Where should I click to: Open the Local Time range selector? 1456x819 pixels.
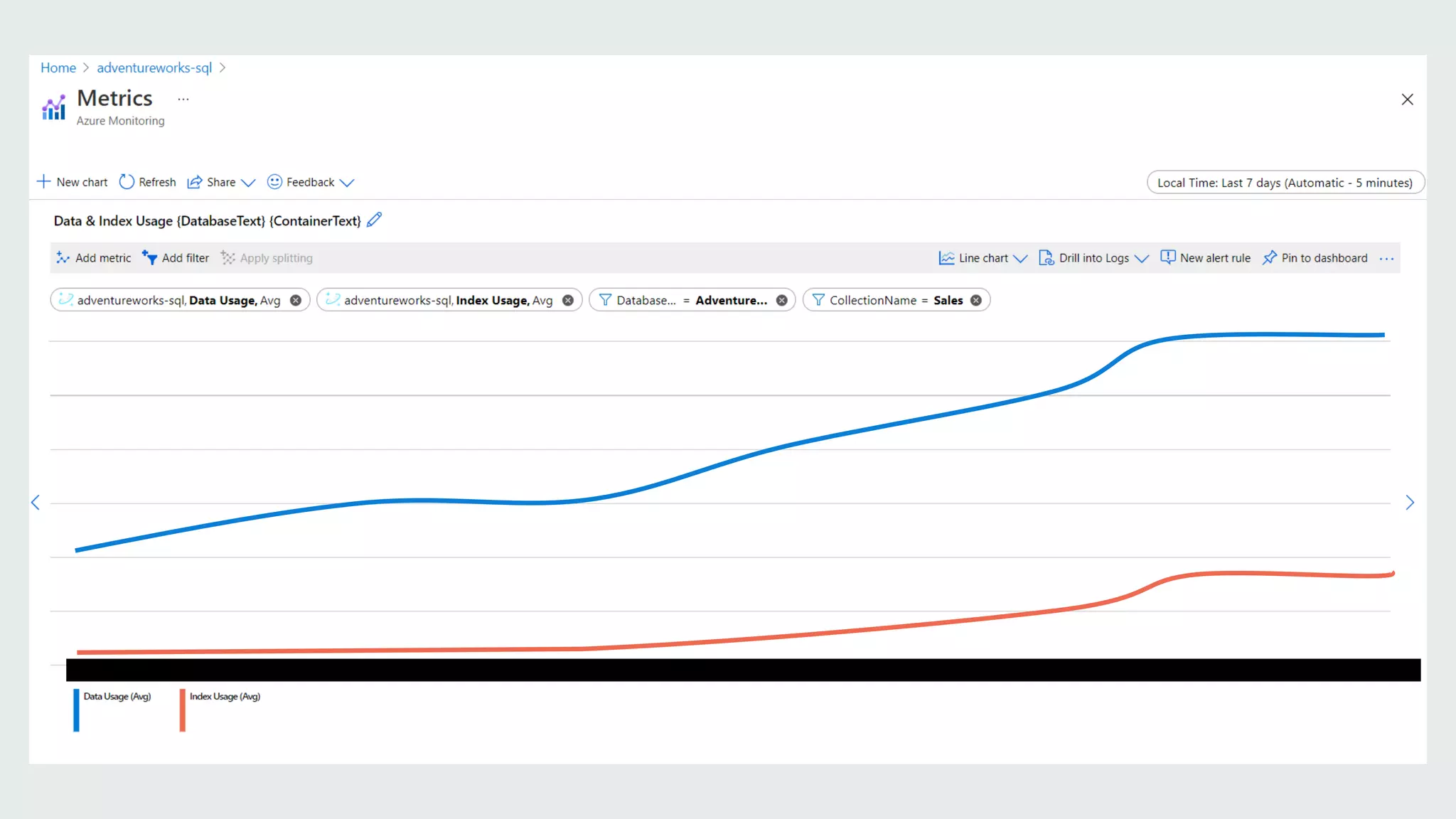(x=1285, y=183)
